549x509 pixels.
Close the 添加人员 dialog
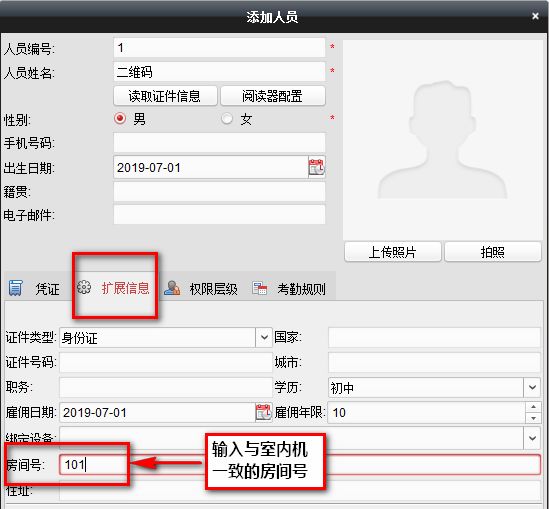coord(535,16)
